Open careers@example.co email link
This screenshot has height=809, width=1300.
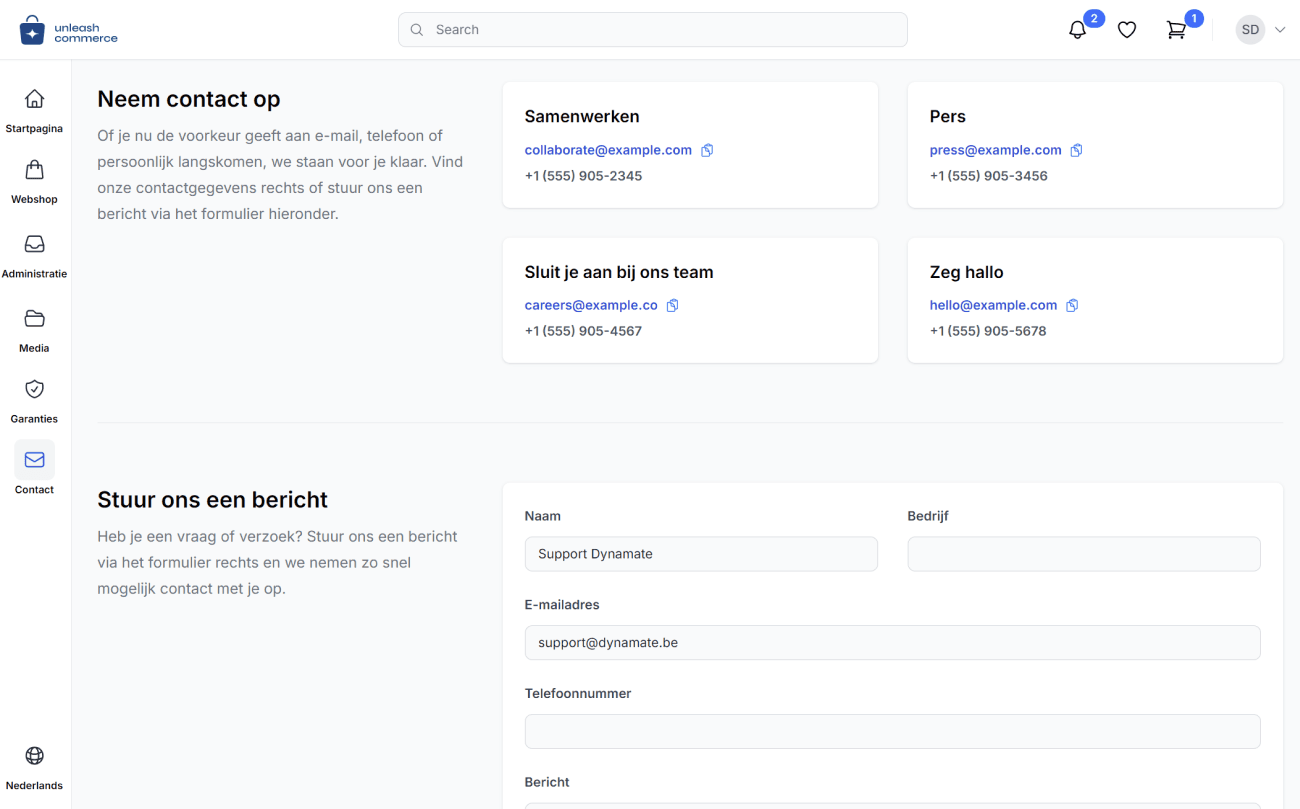point(591,305)
